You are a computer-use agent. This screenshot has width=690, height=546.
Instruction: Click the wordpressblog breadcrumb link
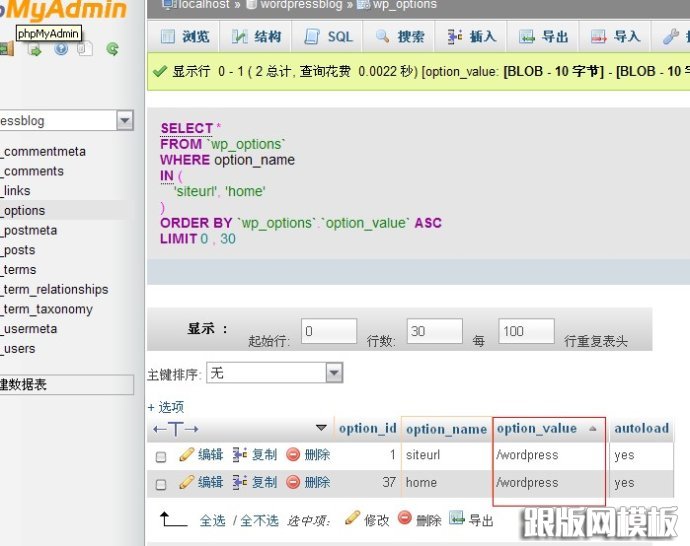pos(301,4)
